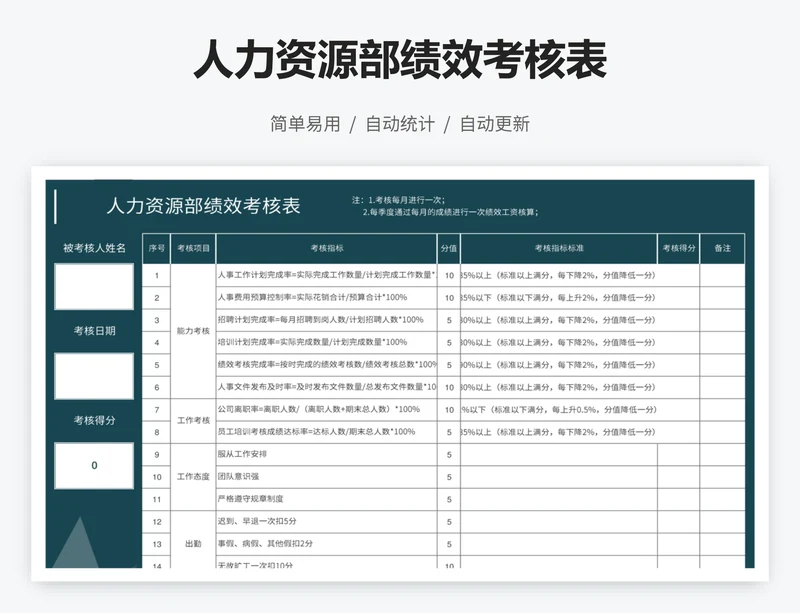Click the 严格遵守规章制度 cell

pos(327,499)
